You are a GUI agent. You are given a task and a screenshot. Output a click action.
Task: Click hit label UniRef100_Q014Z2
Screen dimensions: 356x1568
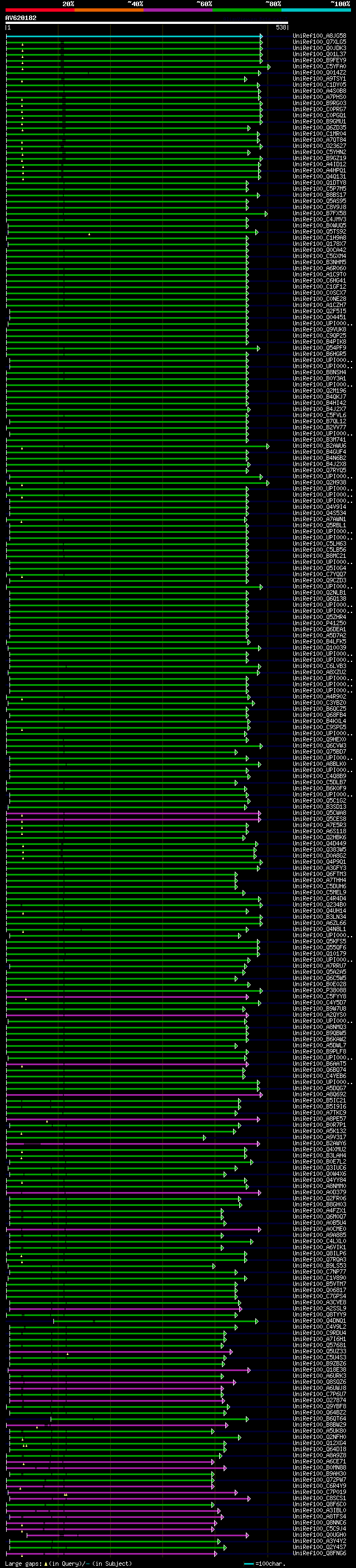[x=319, y=72]
